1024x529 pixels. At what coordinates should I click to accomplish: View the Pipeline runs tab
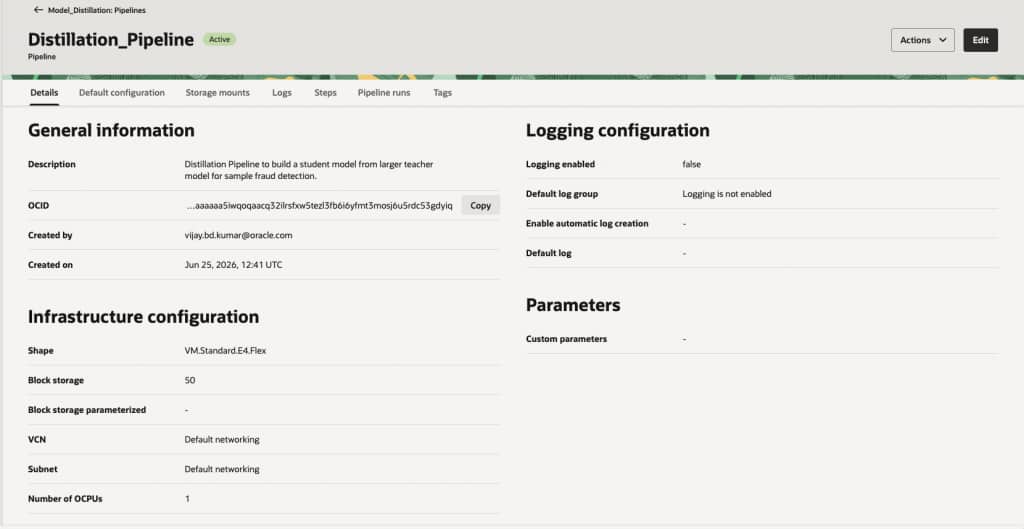pos(384,93)
